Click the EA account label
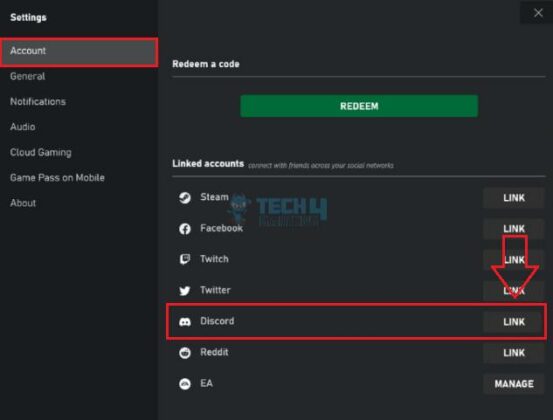The width and height of the screenshot is (553, 420). tap(206, 383)
